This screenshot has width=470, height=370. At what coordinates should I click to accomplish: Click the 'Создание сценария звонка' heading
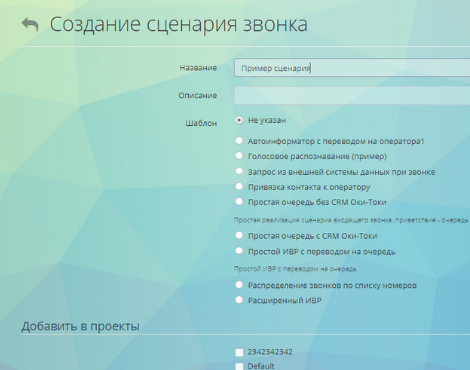click(x=179, y=24)
